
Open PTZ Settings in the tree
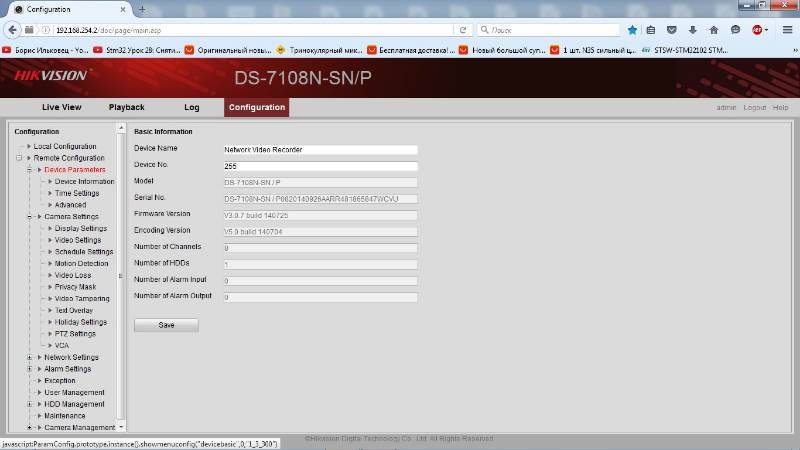pos(75,334)
